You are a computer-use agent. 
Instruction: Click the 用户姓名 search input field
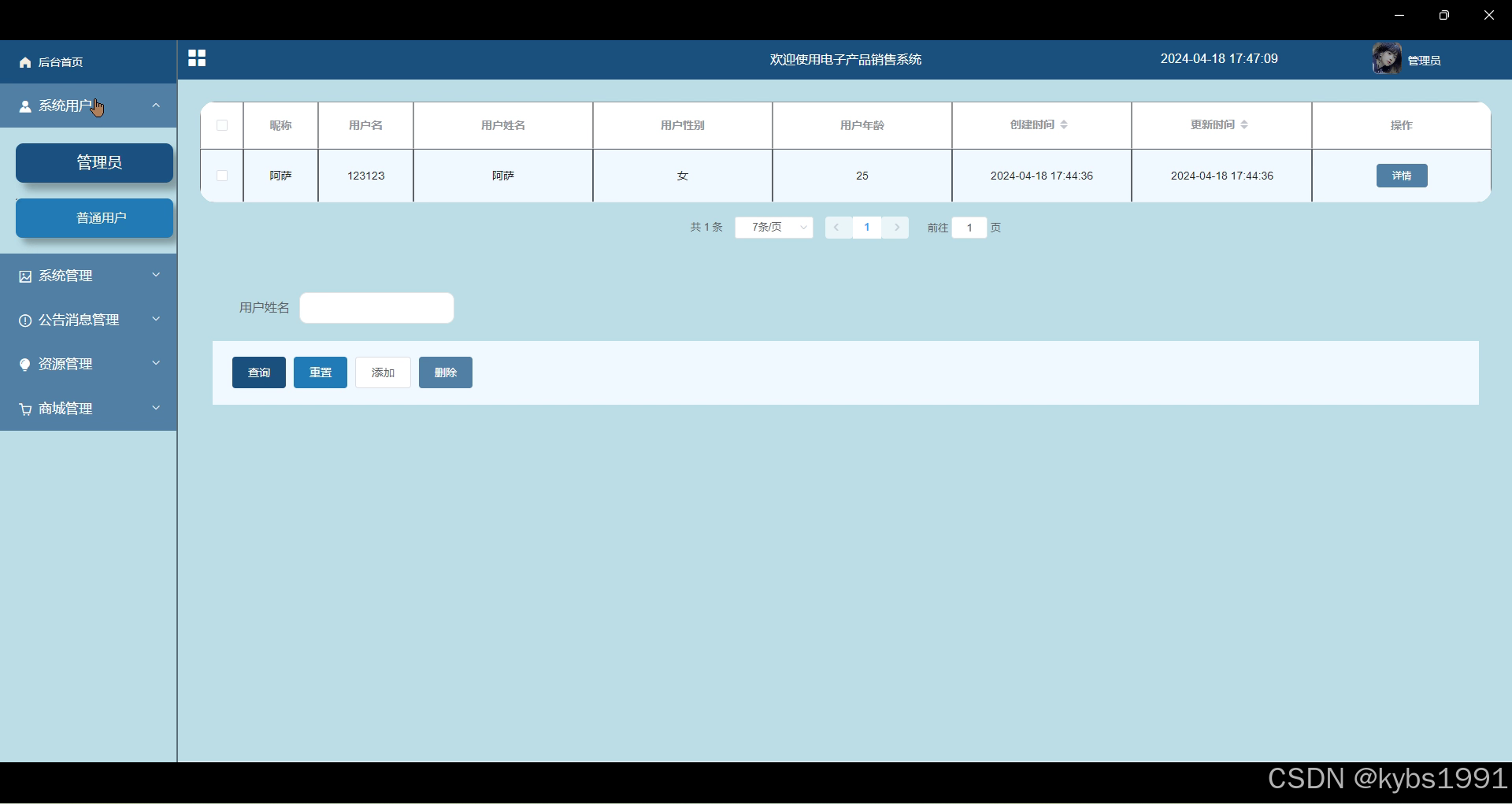tap(376, 308)
